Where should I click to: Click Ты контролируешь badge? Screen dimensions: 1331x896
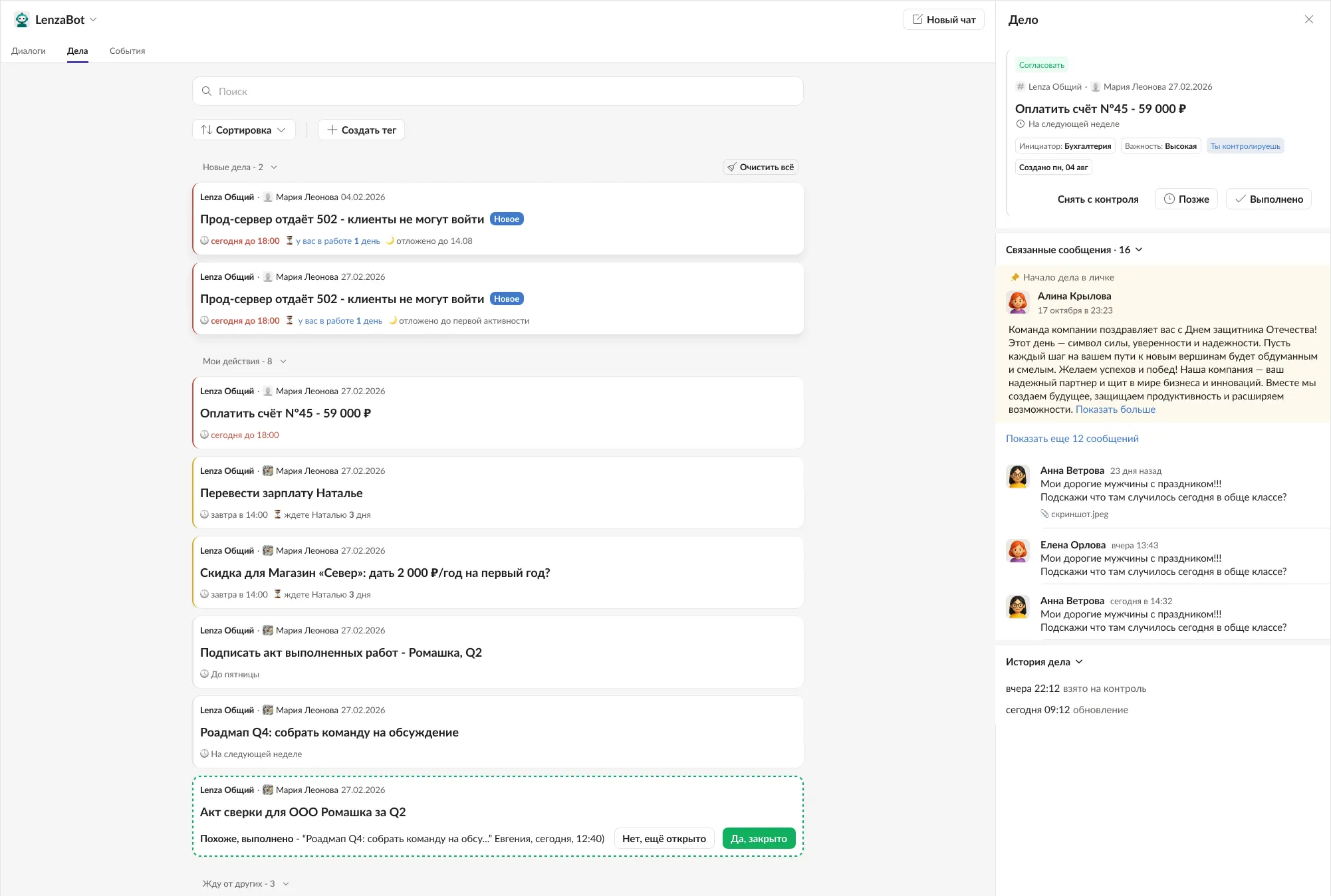point(1245,146)
